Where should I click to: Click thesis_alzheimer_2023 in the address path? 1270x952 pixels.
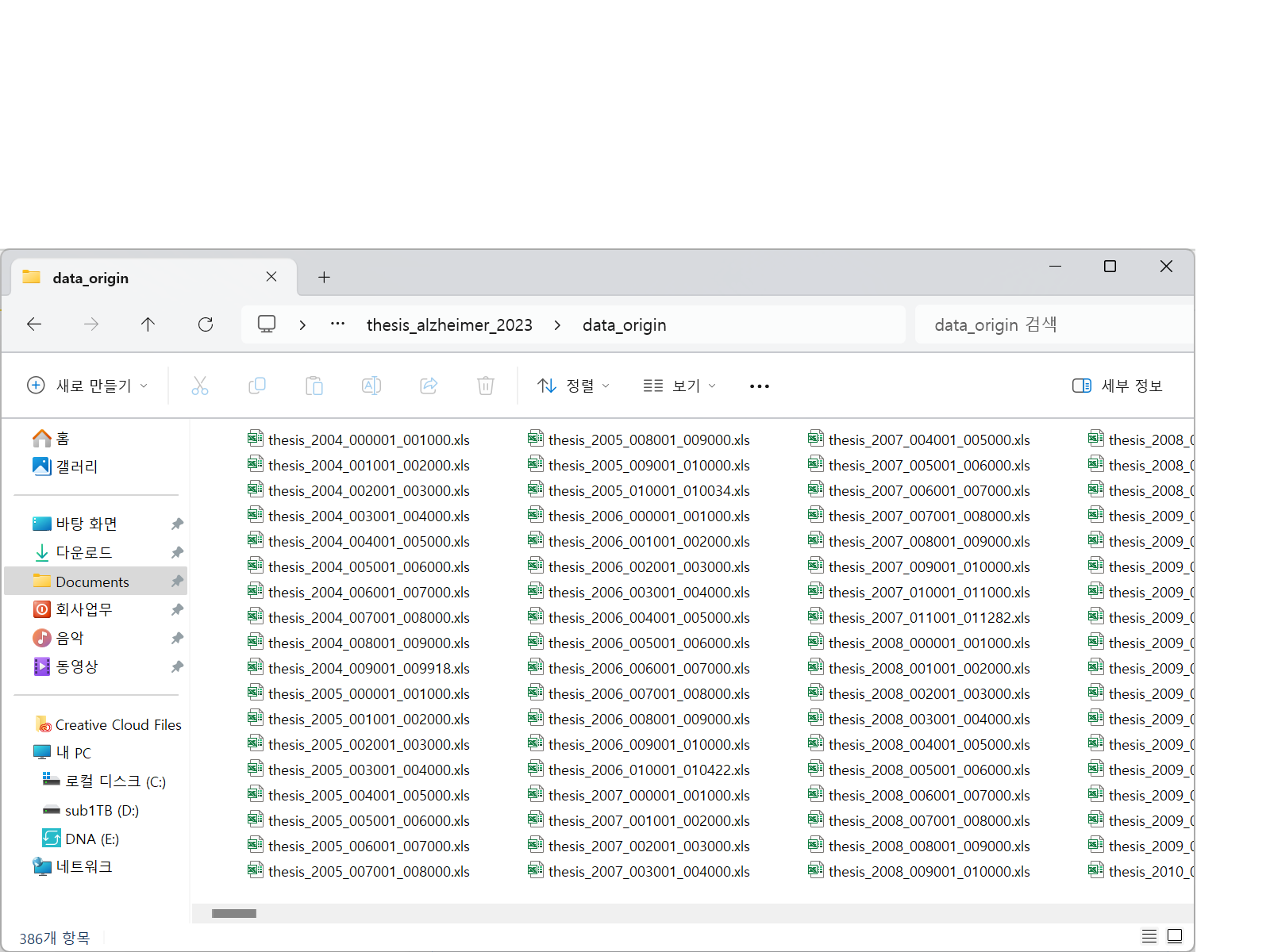click(449, 325)
